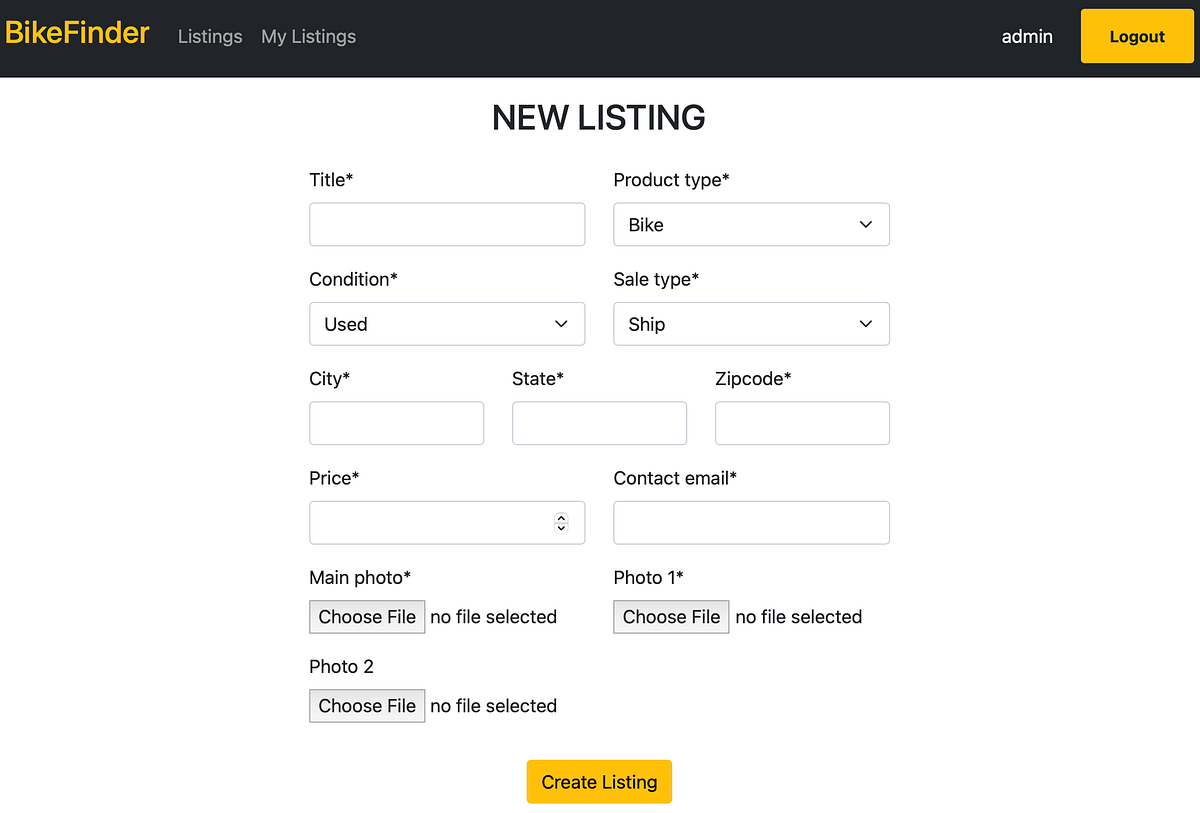Click the Title input field

(x=447, y=224)
